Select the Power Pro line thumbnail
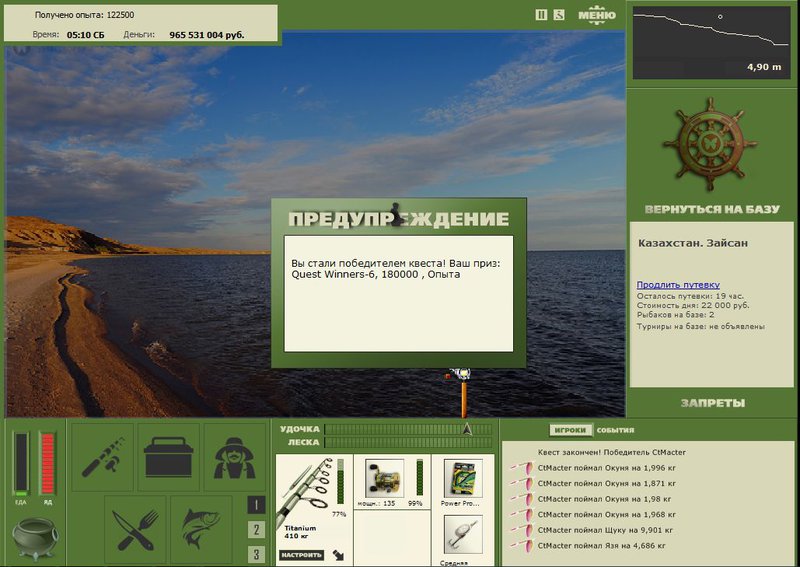 463,478
